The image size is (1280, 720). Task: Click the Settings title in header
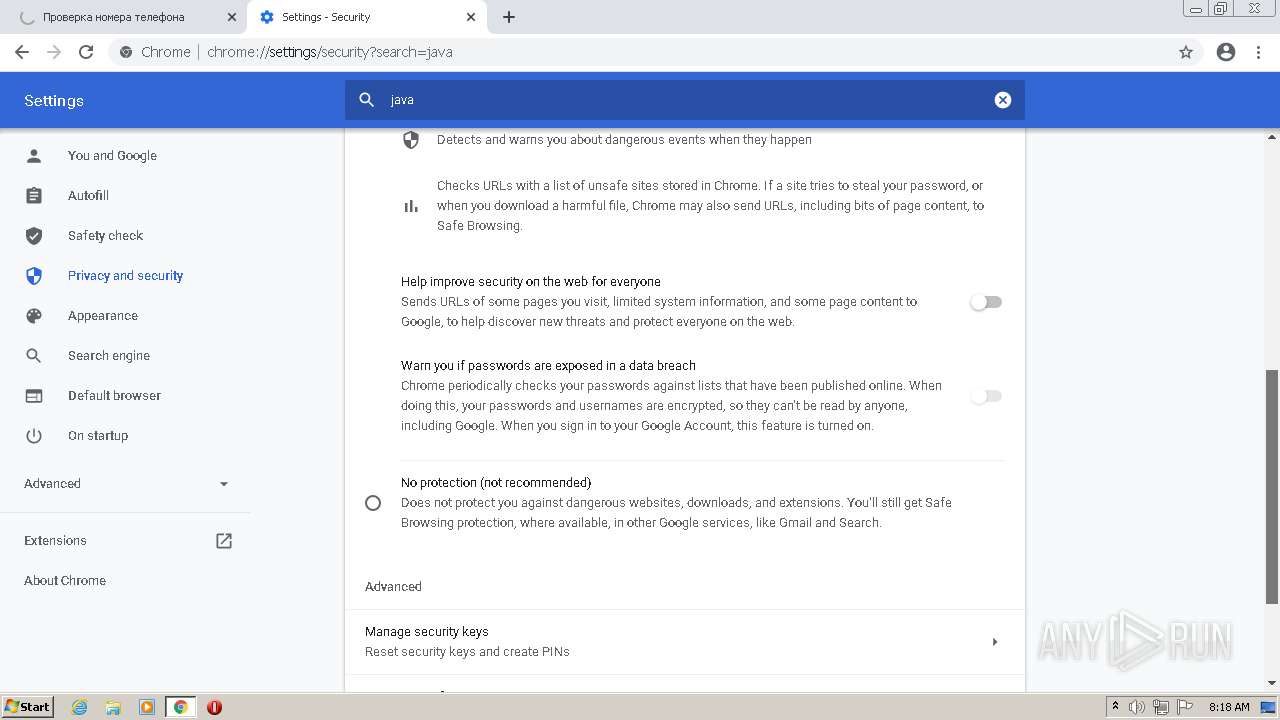point(54,101)
